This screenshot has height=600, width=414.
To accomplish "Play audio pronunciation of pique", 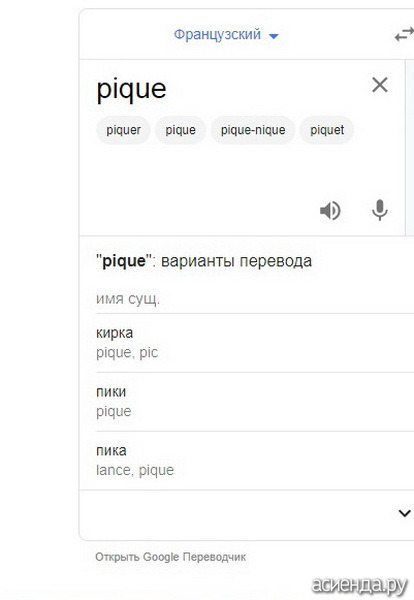I will (330, 210).
